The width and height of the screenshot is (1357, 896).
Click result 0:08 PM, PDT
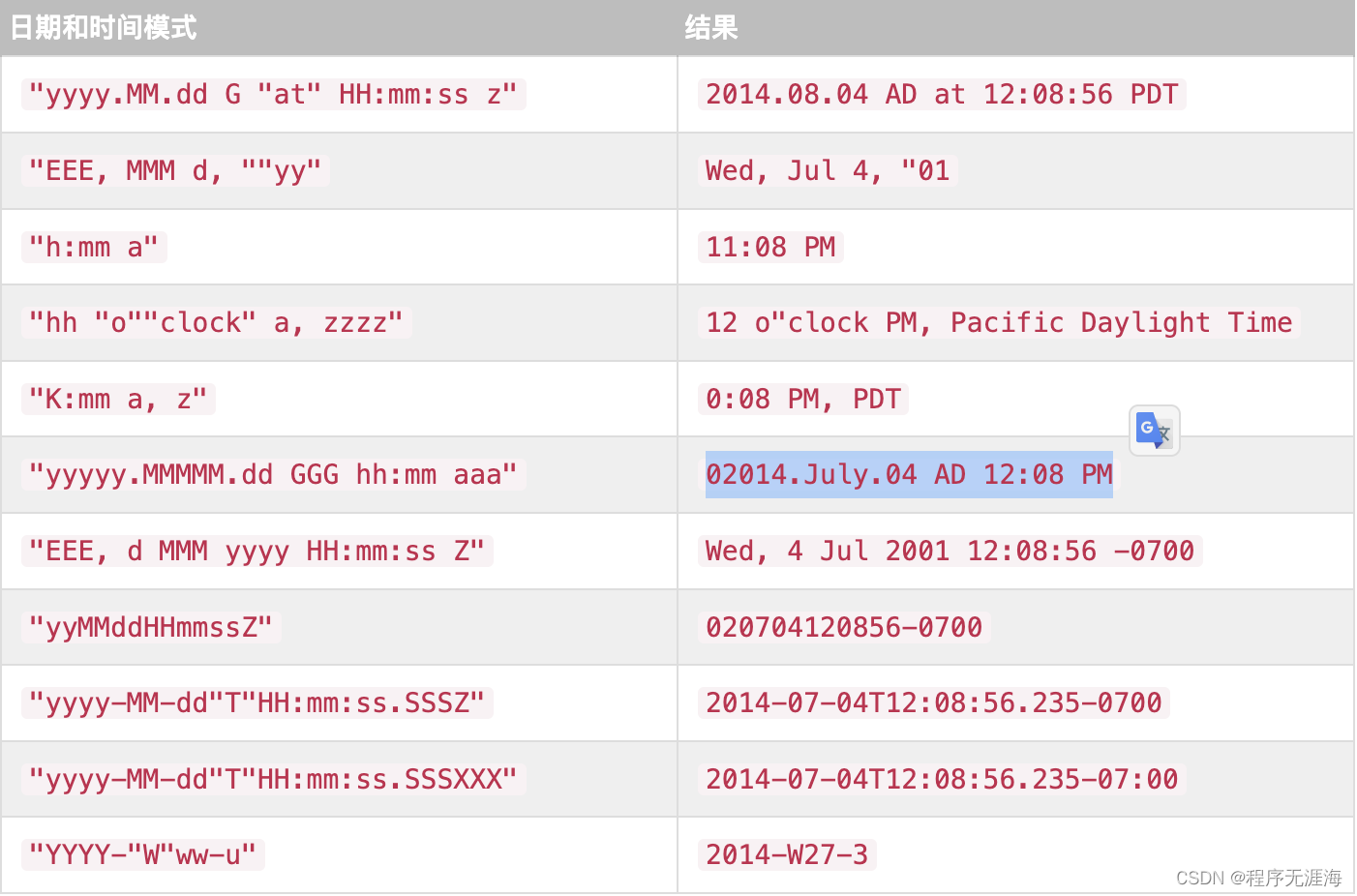(x=803, y=399)
